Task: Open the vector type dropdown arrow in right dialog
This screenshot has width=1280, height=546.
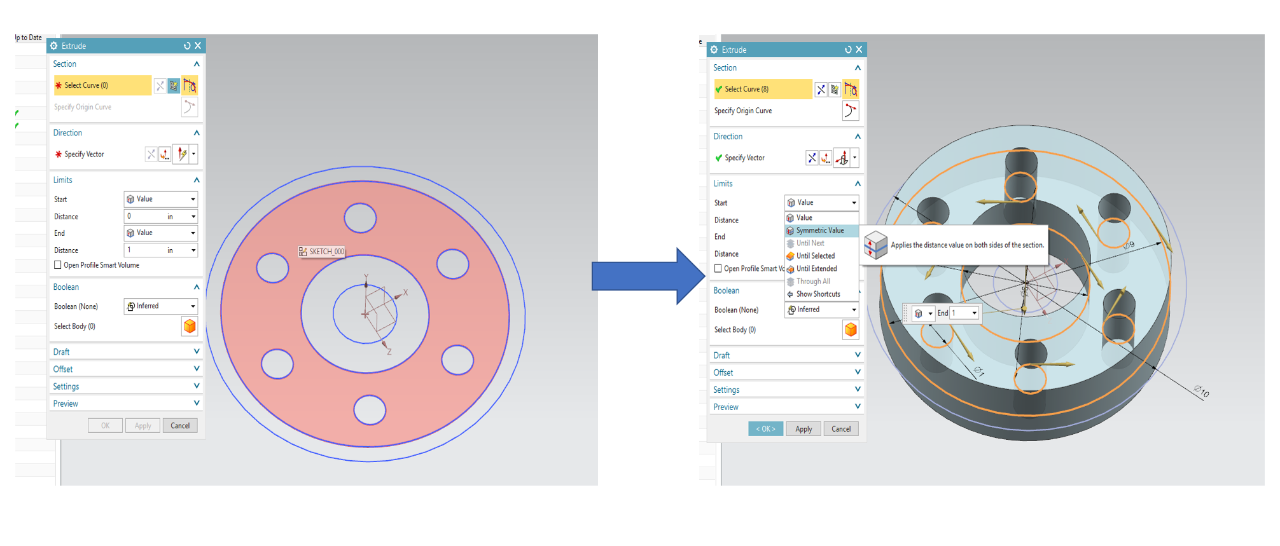Action: tap(855, 158)
